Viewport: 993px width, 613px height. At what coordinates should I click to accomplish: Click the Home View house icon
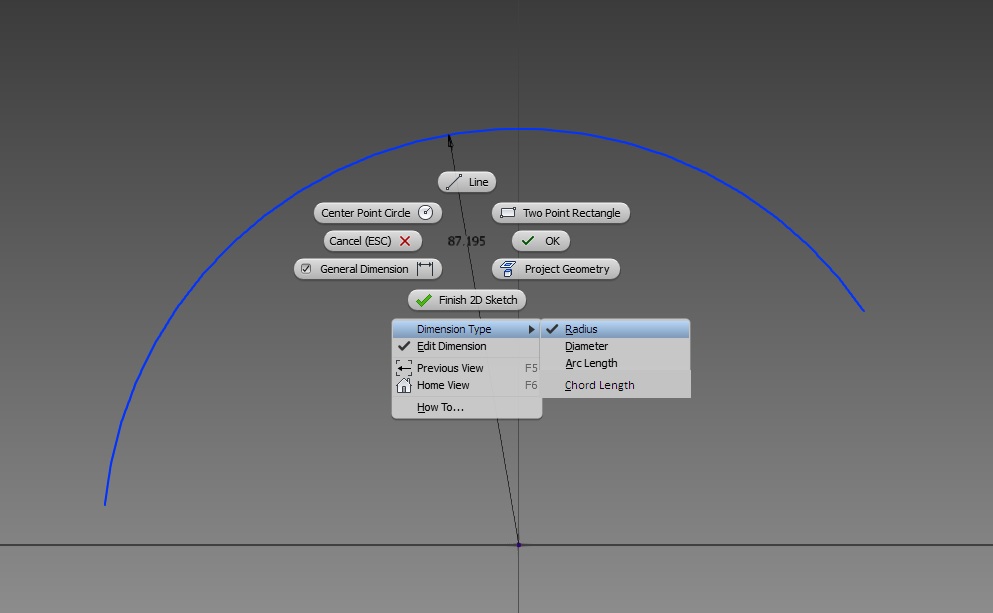[x=404, y=385]
